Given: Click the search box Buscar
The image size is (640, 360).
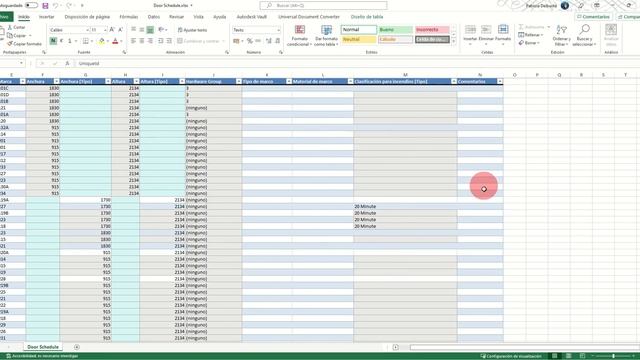Looking at the screenshot, I should (x=323, y=6).
